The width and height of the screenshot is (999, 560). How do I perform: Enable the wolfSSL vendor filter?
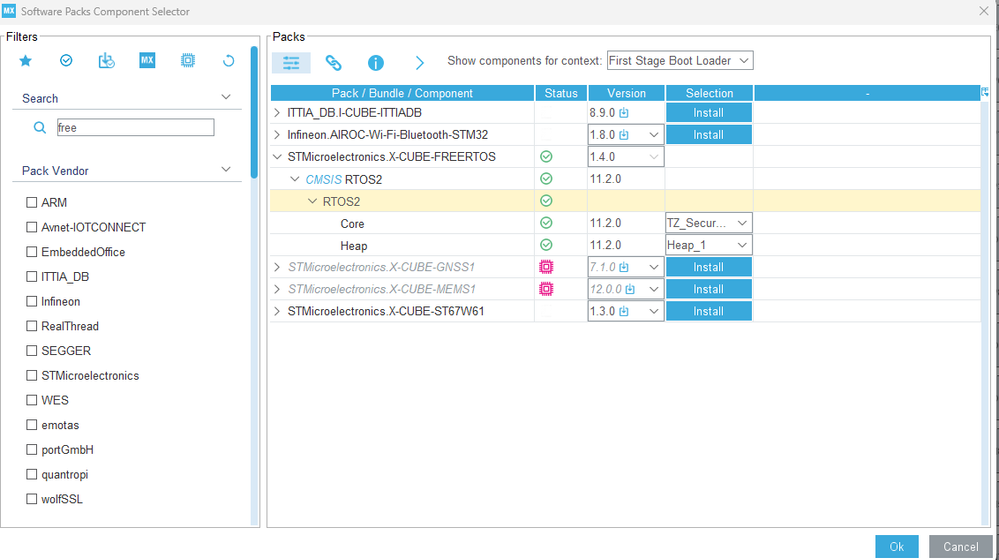pos(31,499)
